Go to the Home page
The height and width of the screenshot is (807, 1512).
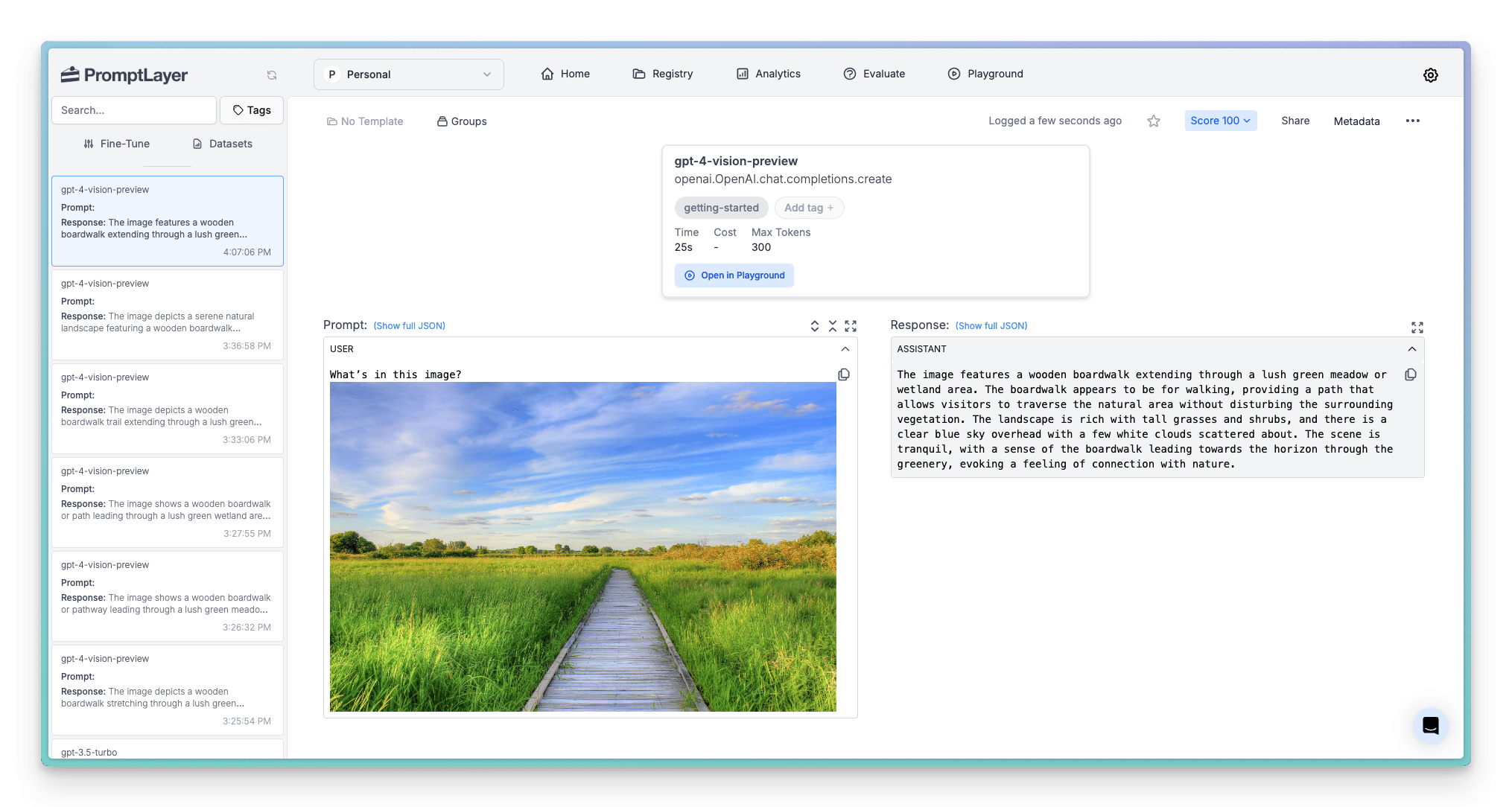point(565,74)
